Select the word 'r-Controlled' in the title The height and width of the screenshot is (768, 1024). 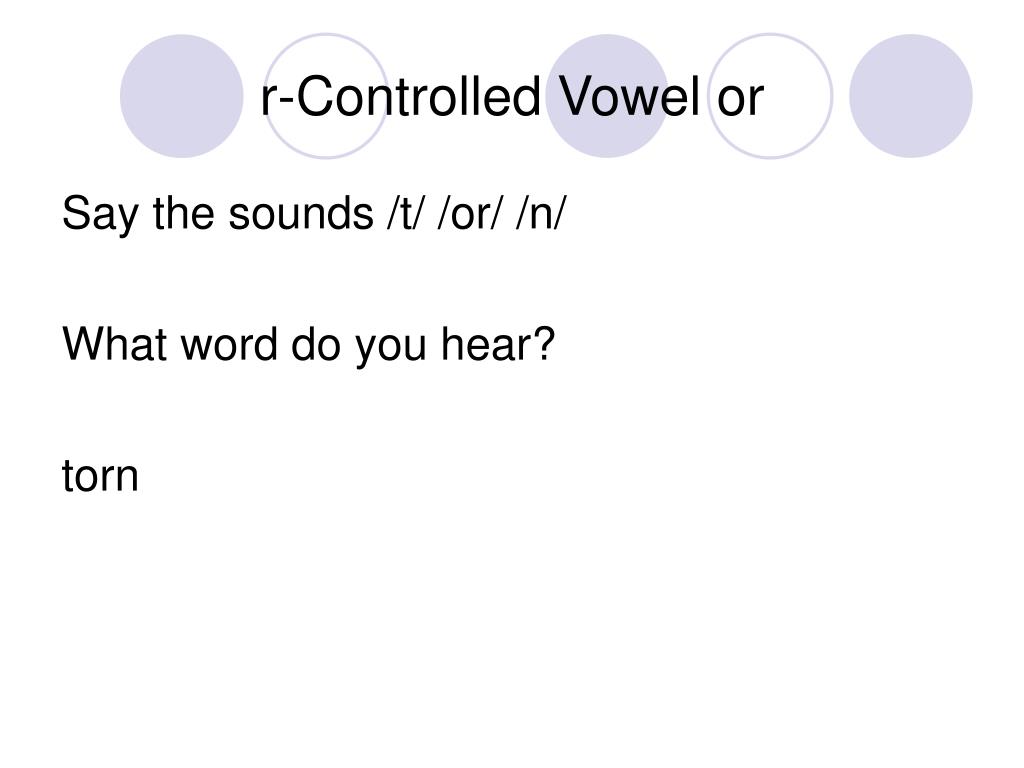(x=400, y=97)
